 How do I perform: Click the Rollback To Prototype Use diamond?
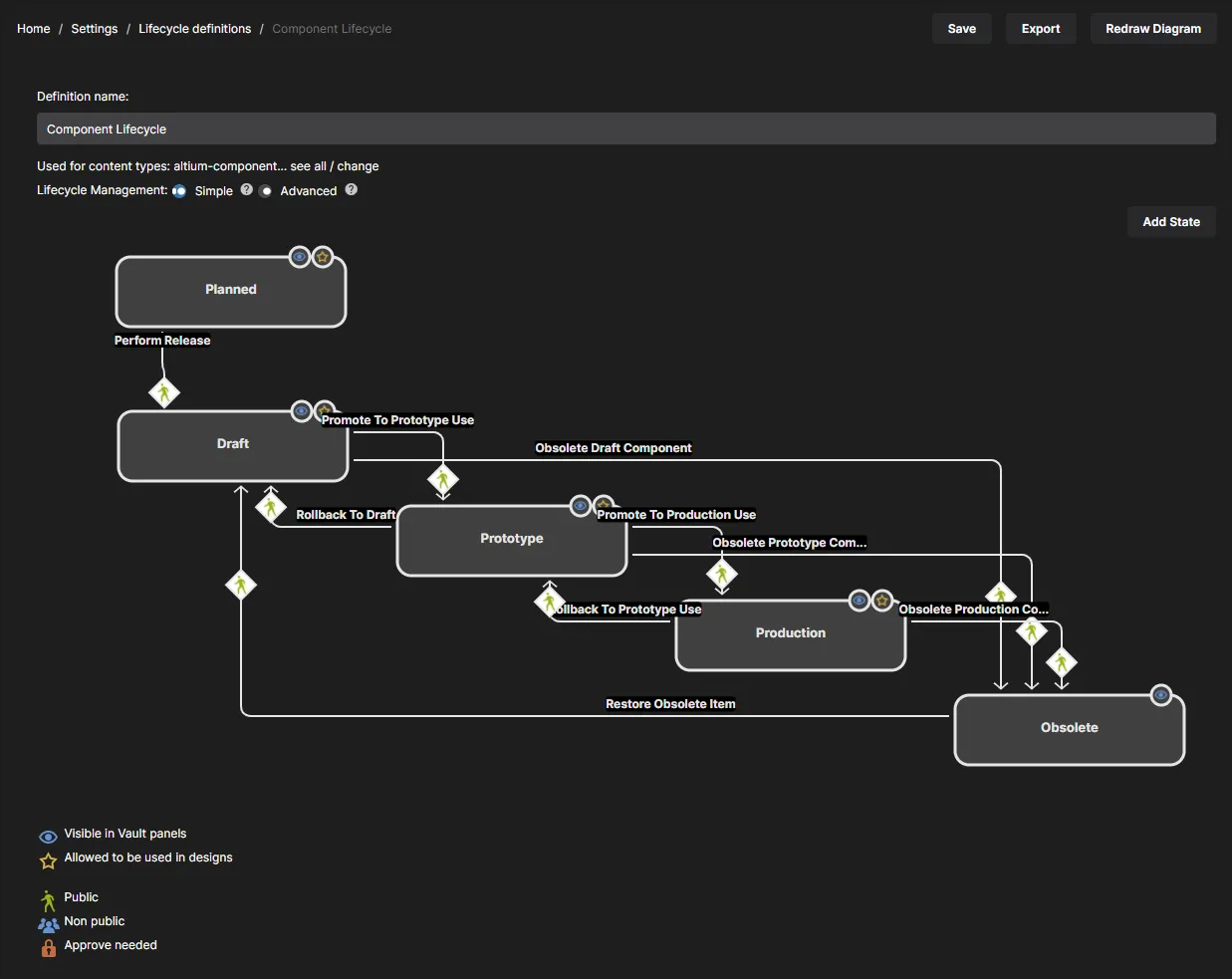(x=549, y=602)
